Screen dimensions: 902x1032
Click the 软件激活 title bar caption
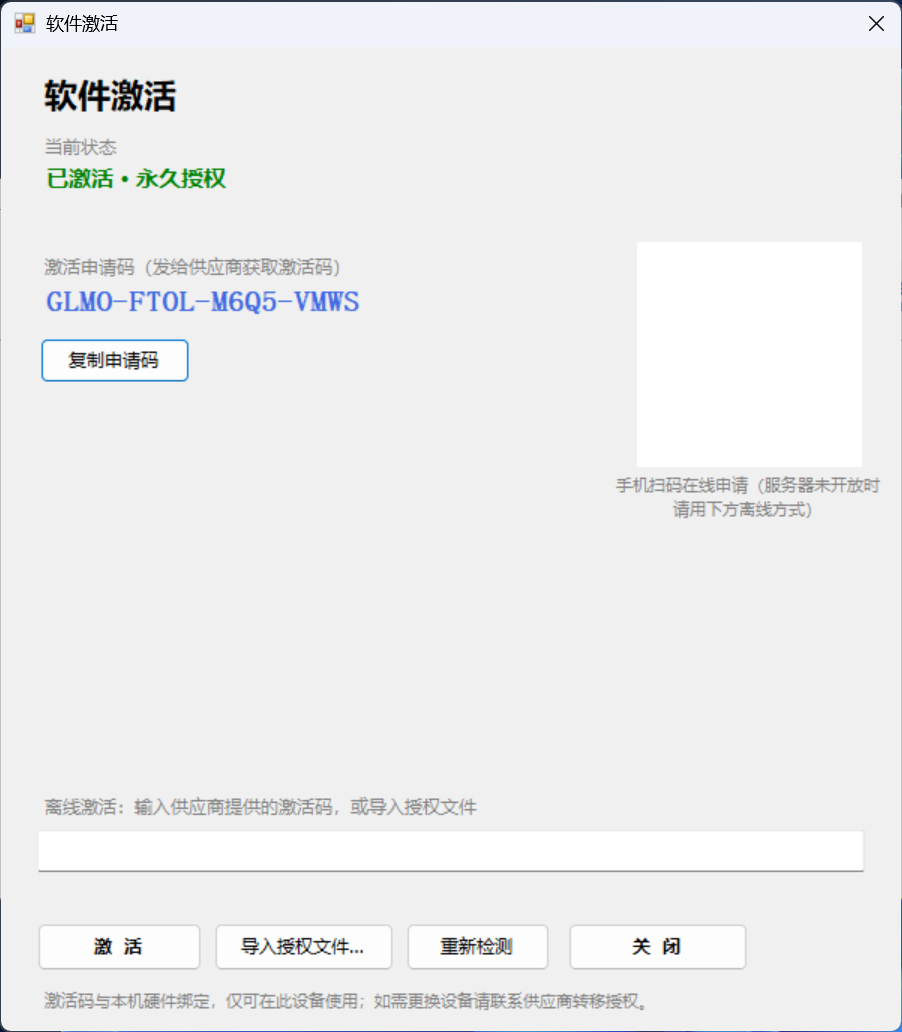coord(82,24)
